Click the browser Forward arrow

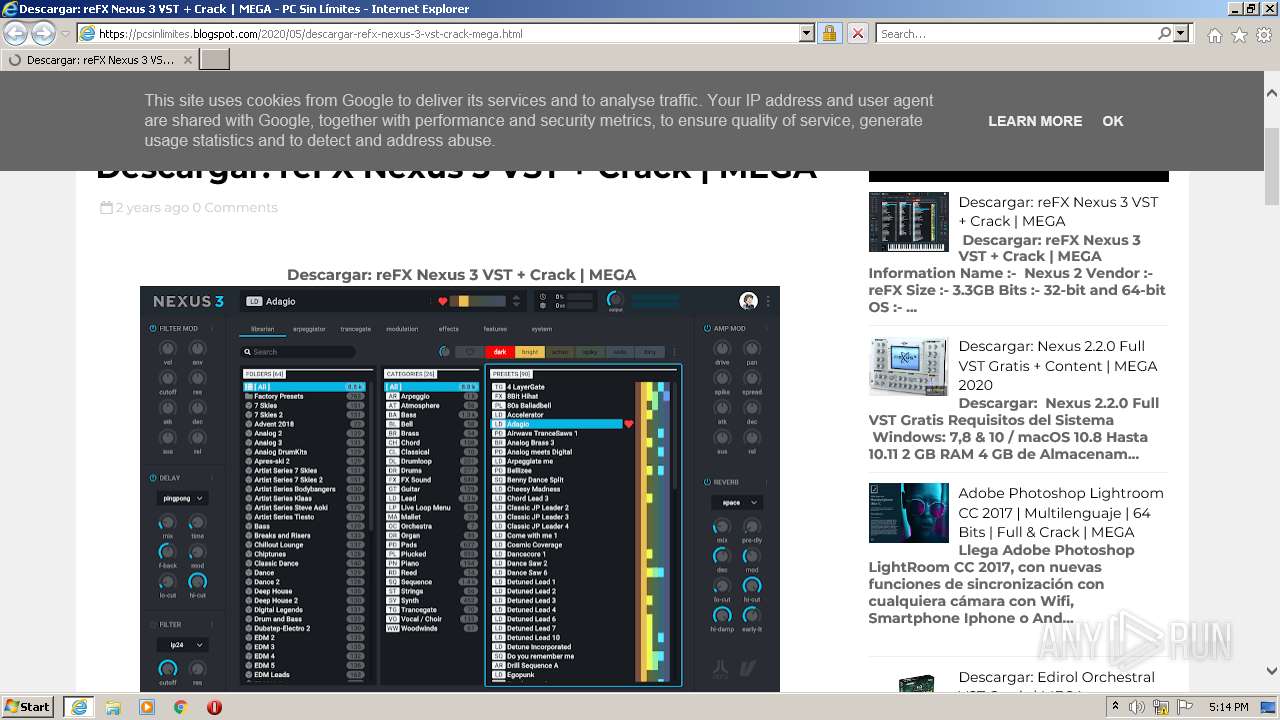coord(43,34)
